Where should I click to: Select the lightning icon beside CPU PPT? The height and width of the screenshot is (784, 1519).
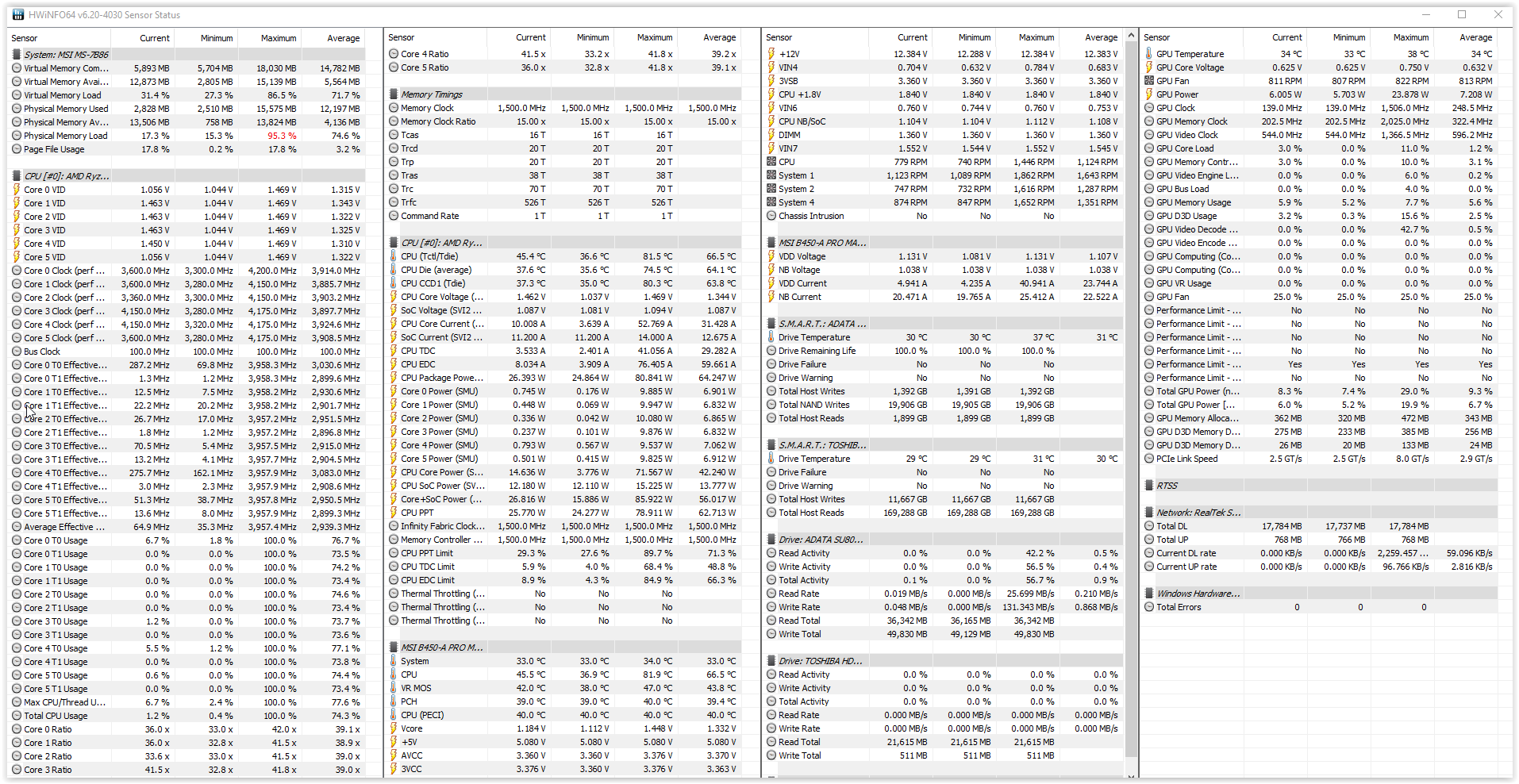point(394,513)
